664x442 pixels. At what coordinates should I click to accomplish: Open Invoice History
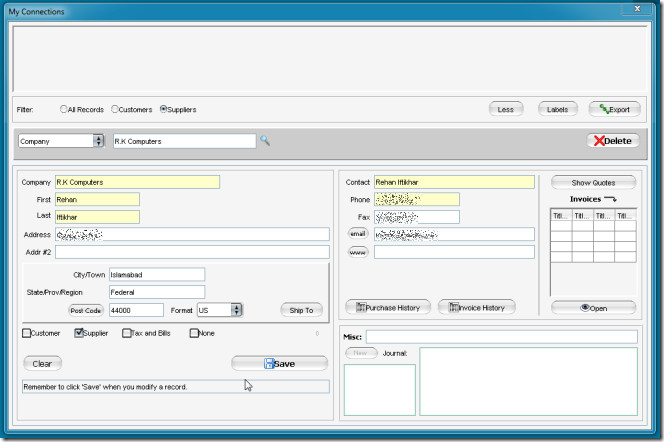[x=477, y=308]
